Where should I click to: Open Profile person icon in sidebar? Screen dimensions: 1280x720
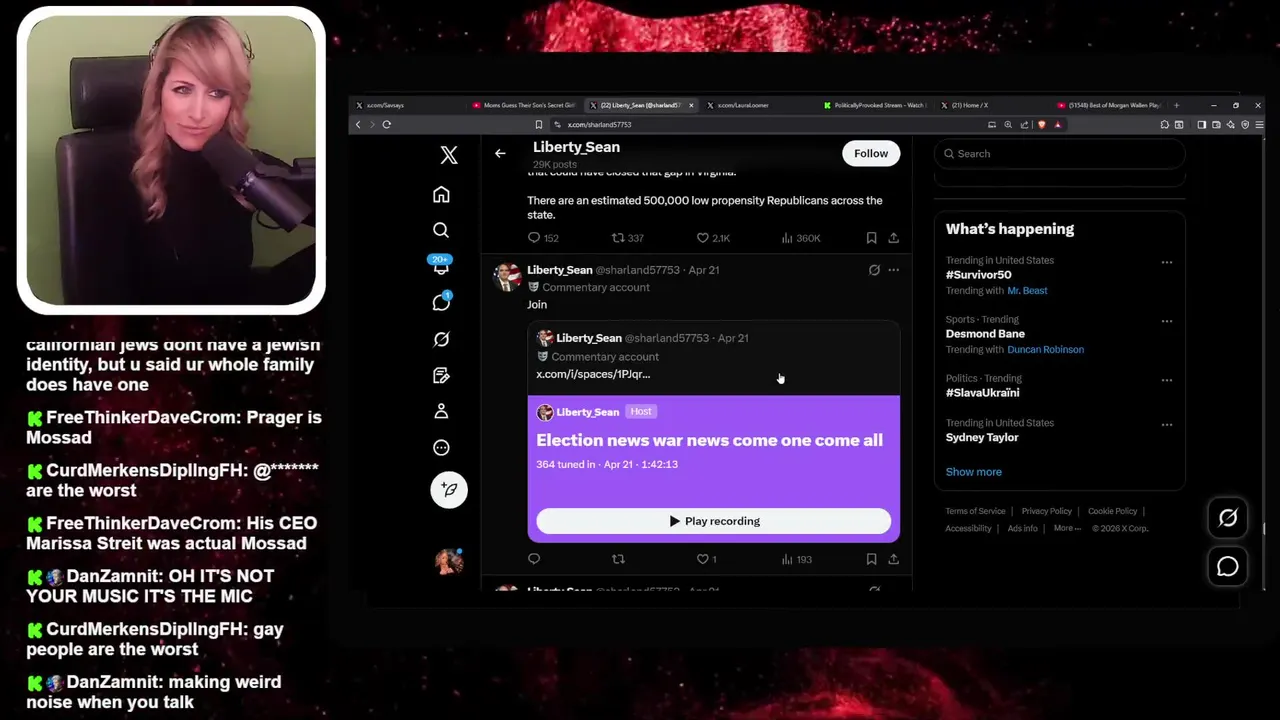[441, 411]
